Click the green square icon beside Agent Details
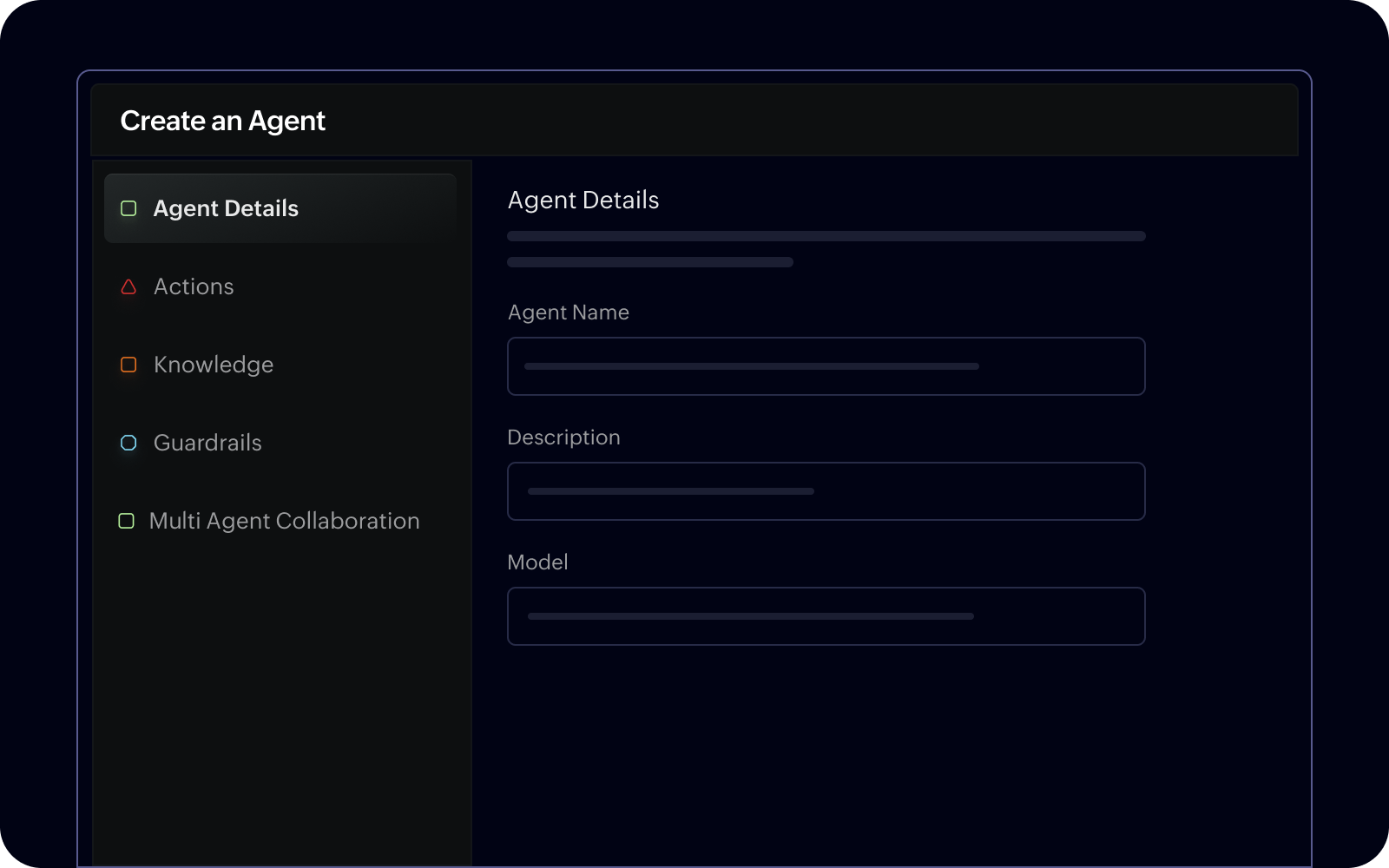This screenshot has height=868, width=1389. click(128, 208)
